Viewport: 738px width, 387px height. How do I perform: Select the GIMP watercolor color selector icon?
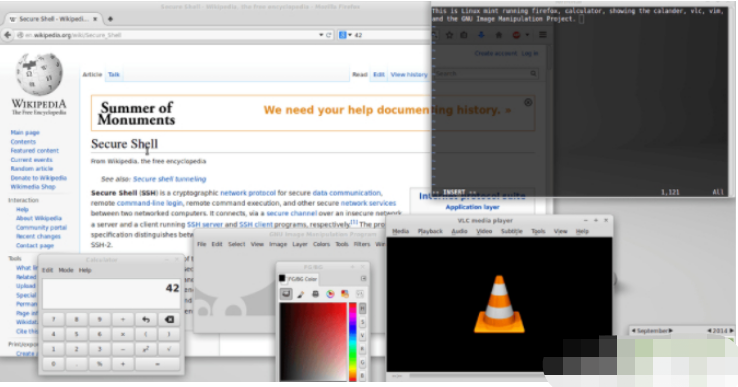301,294
